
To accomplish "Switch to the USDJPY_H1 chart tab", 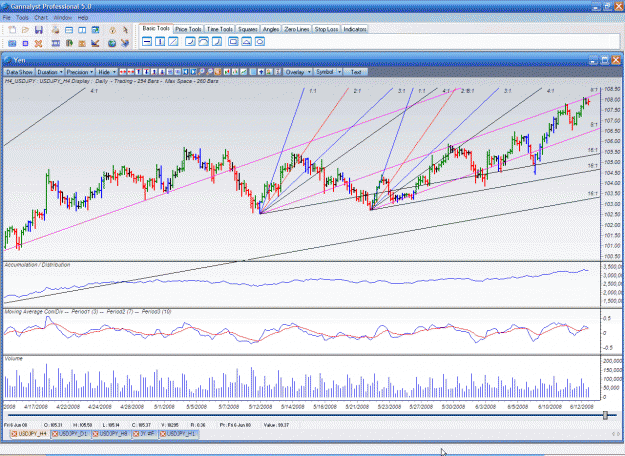I will pyautogui.click(x=178, y=434).
